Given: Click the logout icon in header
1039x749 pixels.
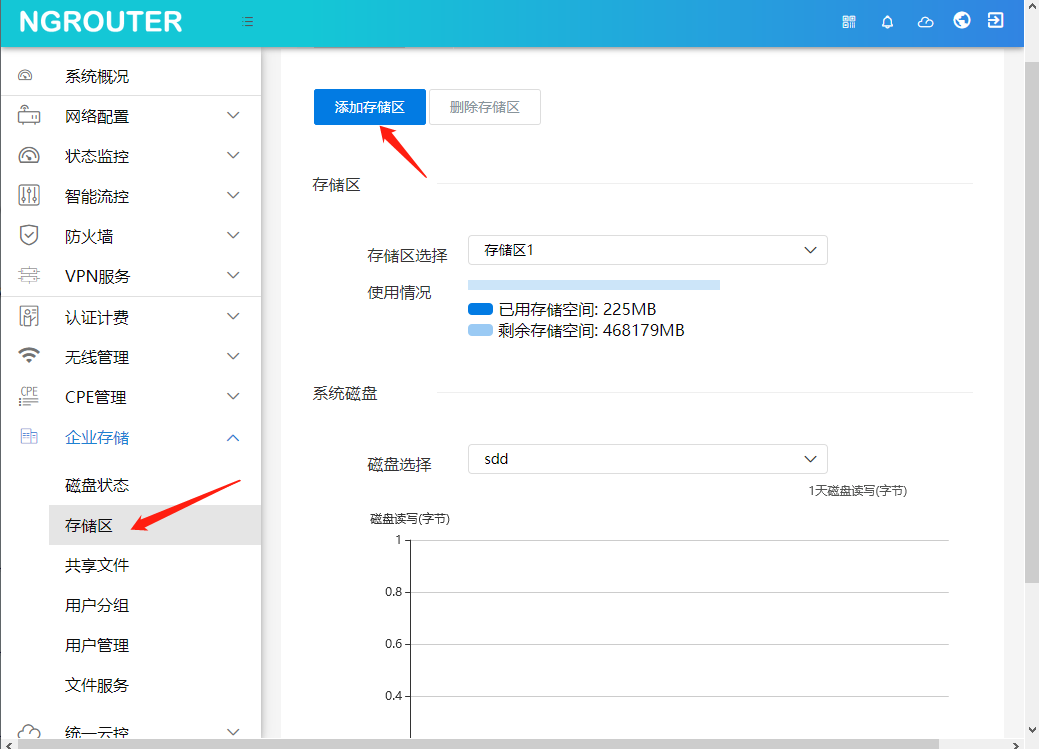Looking at the screenshot, I should pos(995,20).
